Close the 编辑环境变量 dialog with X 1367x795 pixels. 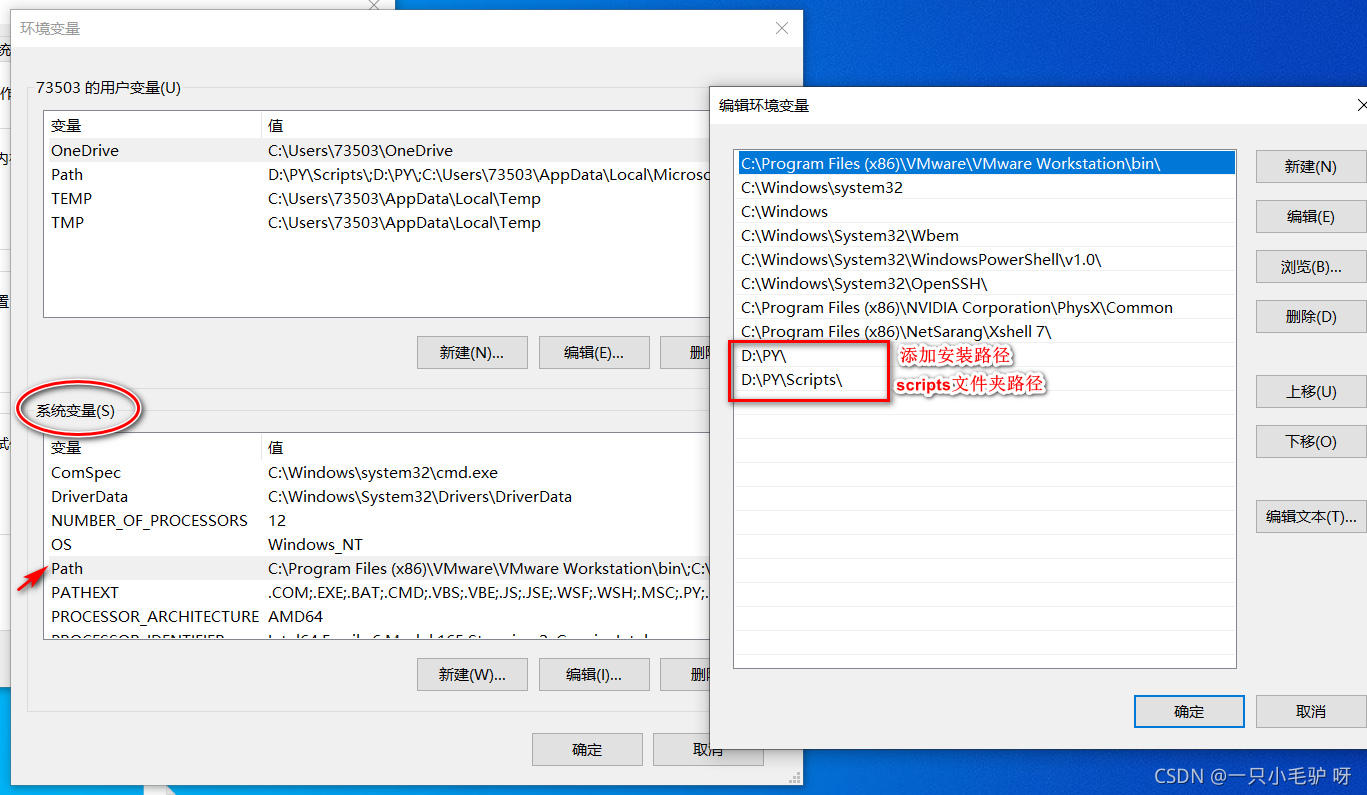tap(1361, 105)
